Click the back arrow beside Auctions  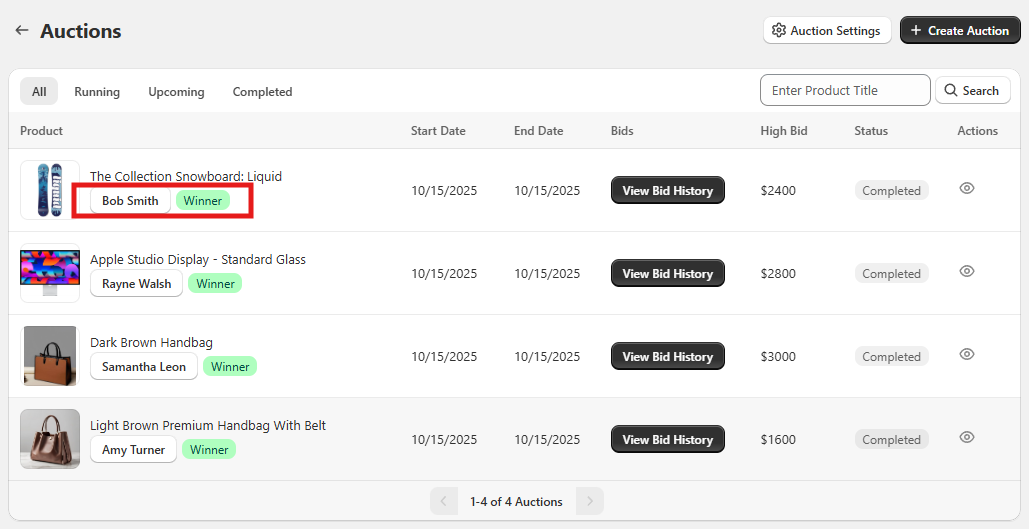[x=22, y=31]
